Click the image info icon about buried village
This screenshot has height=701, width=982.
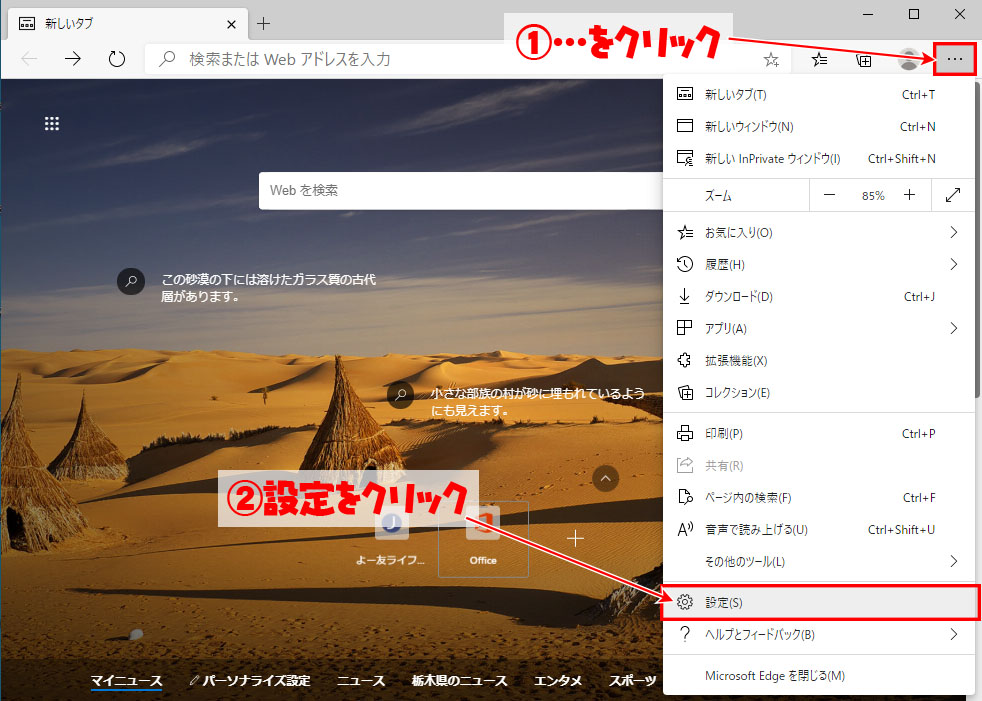pos(401,395)
